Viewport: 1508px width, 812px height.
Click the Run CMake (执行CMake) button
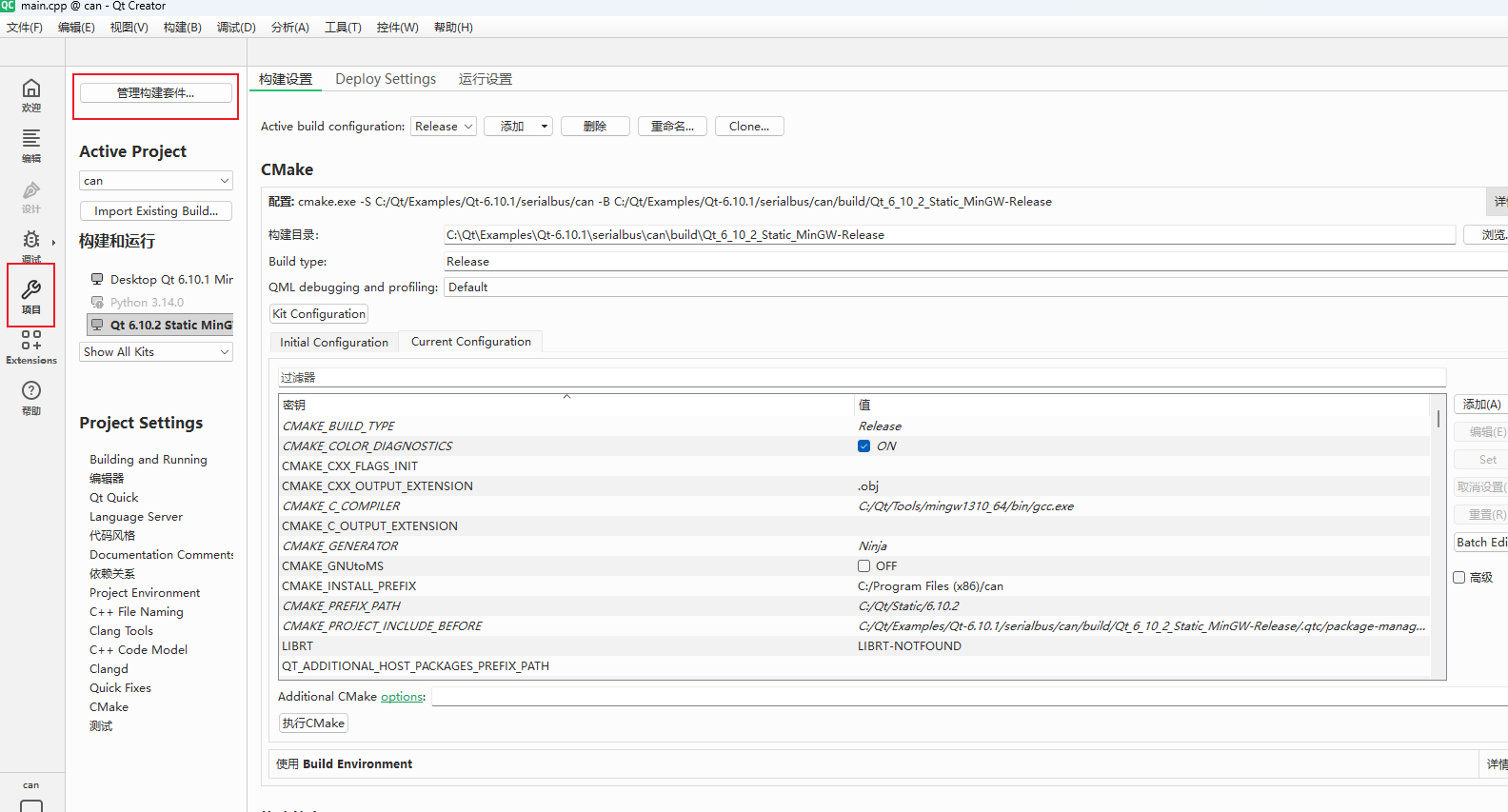pos(313,723)
